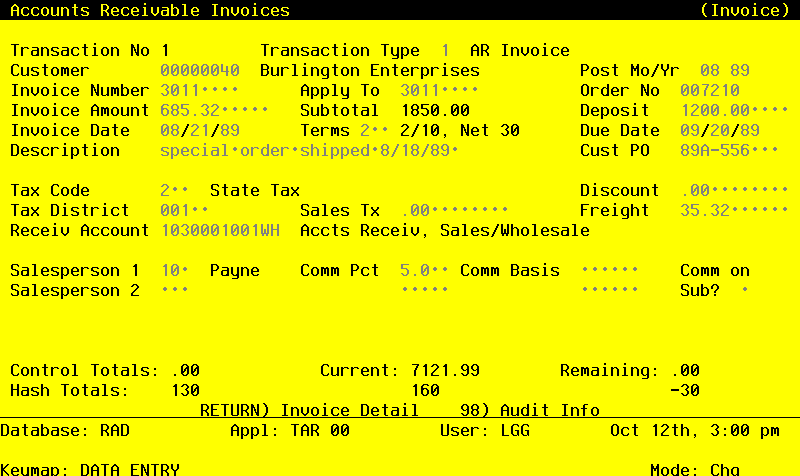Click the Transaction No value 1
This screenshot has height=476, width=800.
165,51
